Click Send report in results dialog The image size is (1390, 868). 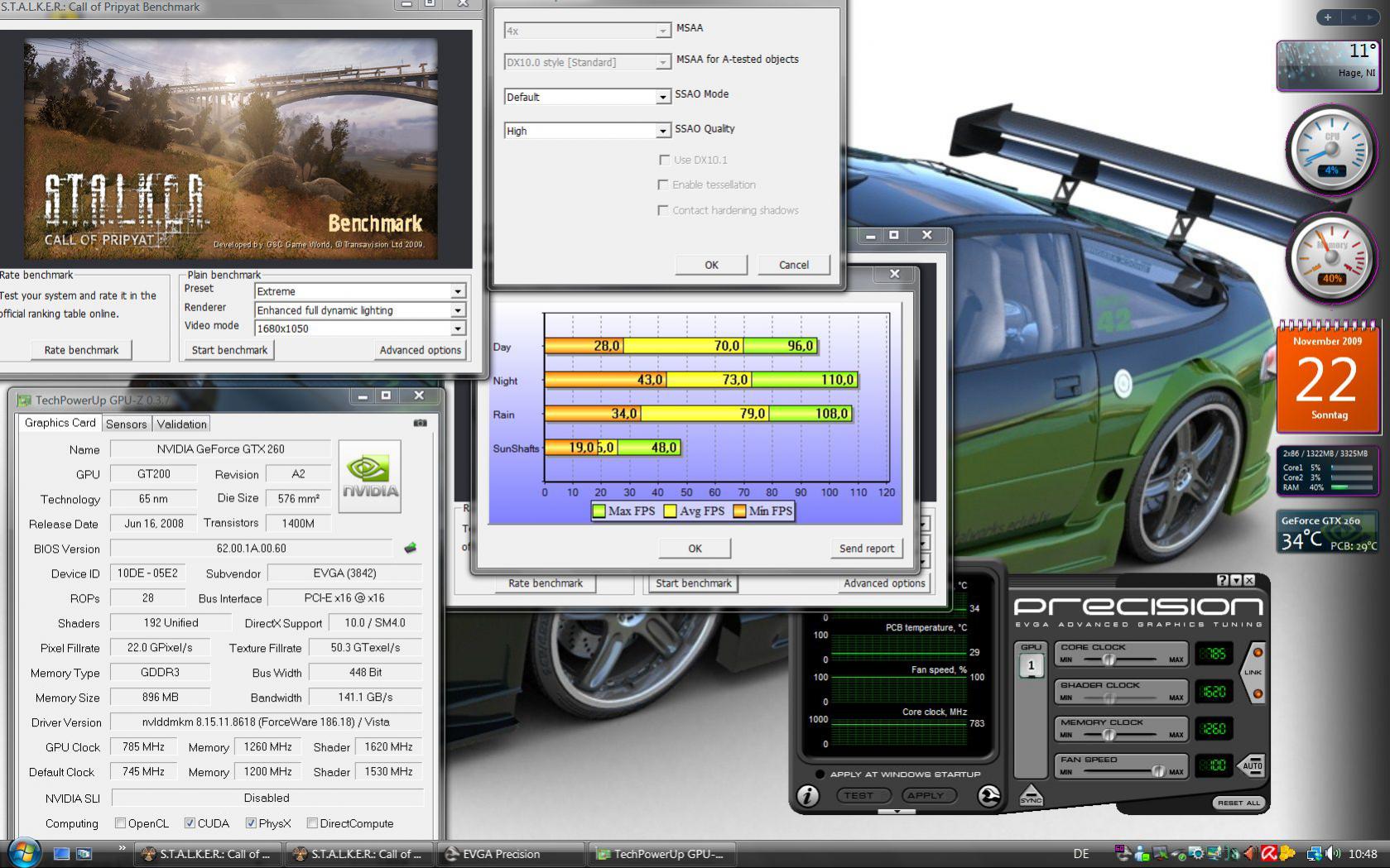tap(866, 549)
